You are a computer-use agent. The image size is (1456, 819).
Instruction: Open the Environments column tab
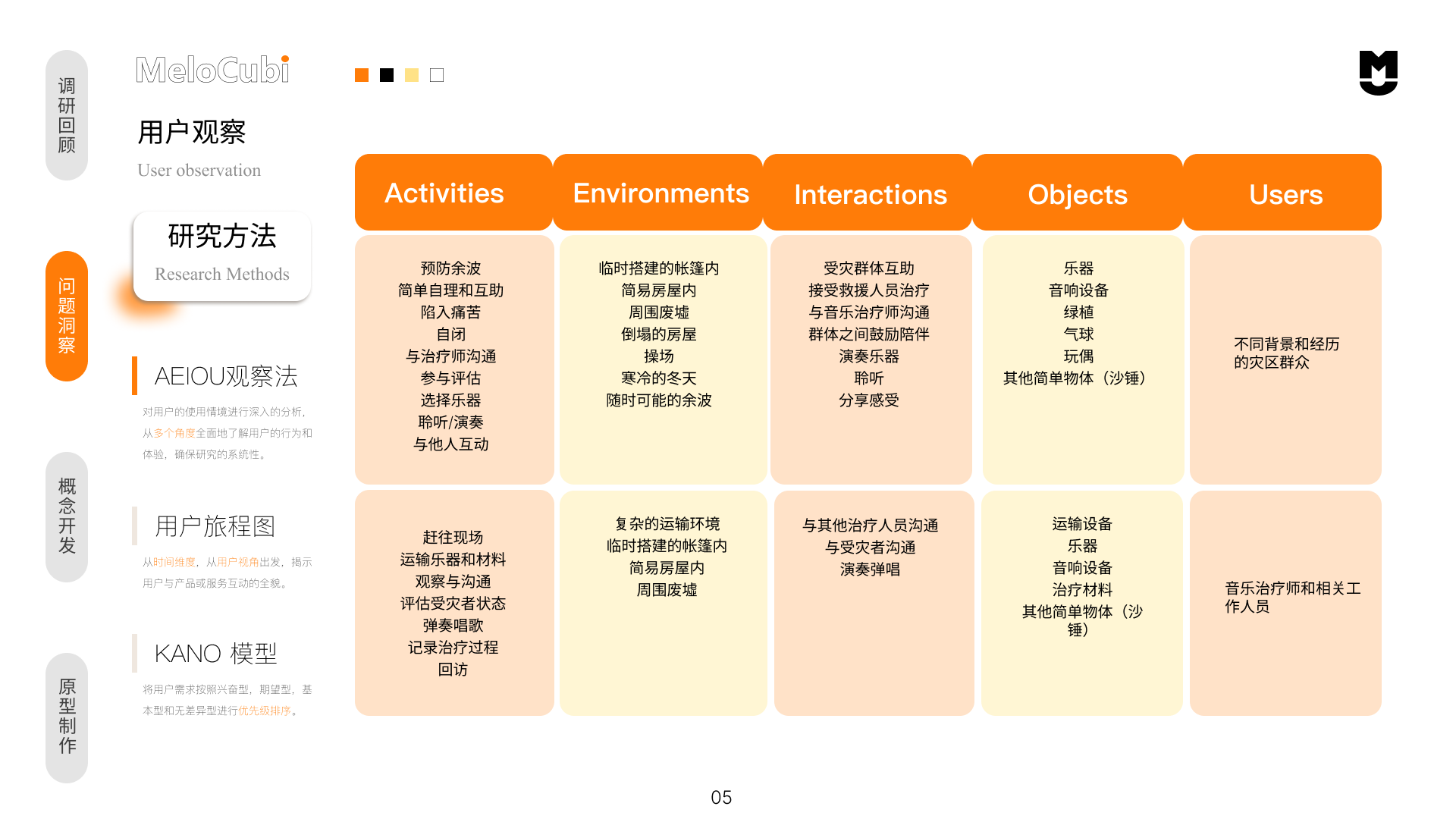point(658,193)
